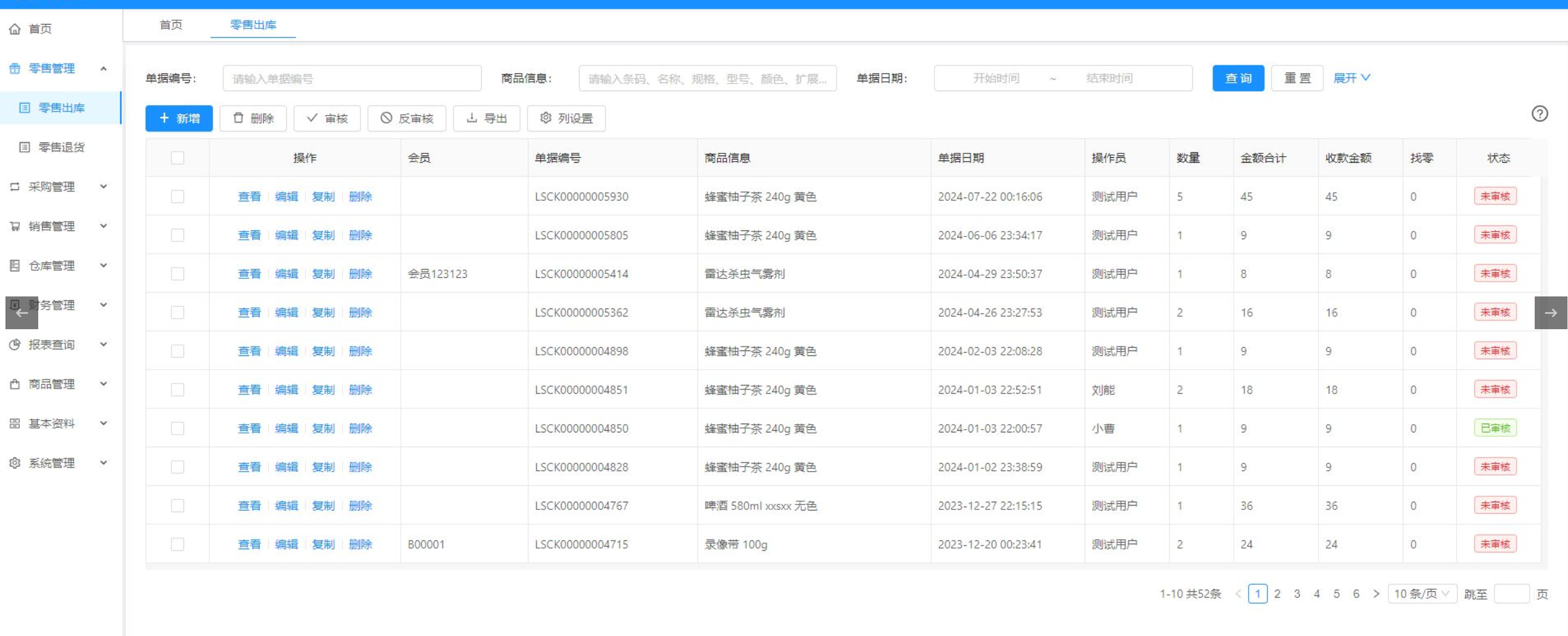Click the 删除 toolbar button
The image size is (1568, 636).
coord(253,118)
